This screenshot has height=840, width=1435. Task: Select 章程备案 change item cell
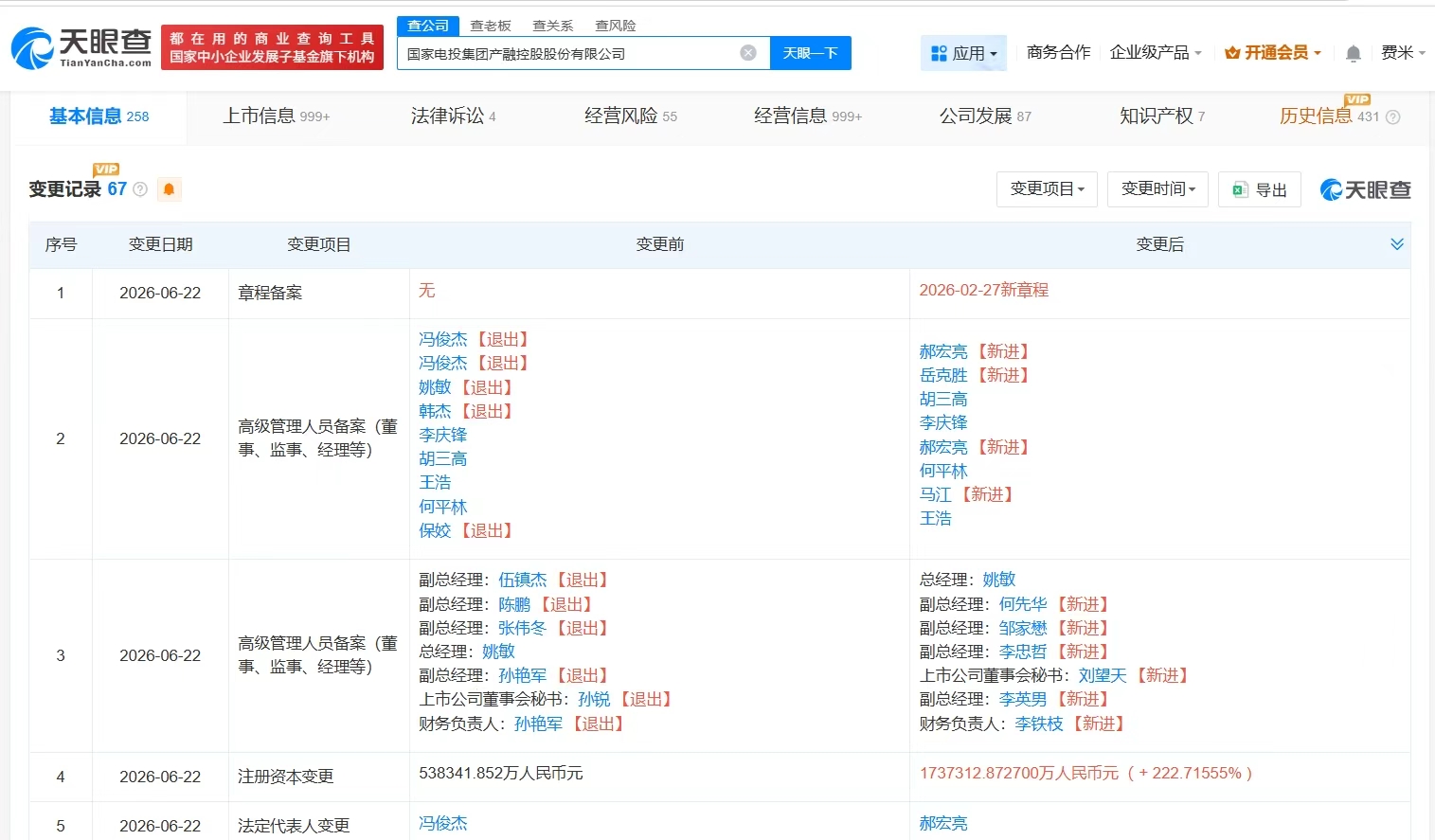click(270, 293)
